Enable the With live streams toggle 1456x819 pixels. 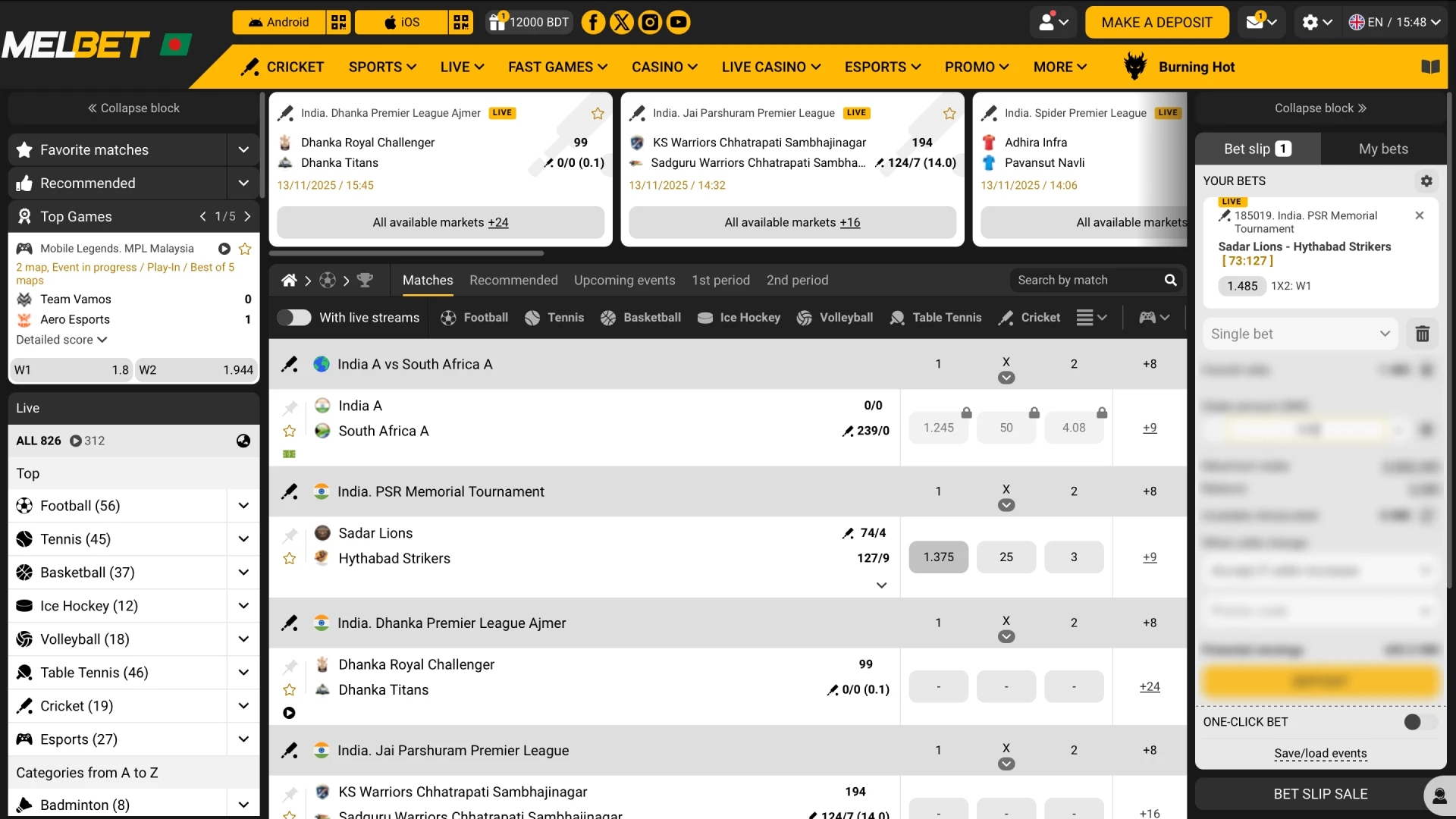(x=294, y=318)
